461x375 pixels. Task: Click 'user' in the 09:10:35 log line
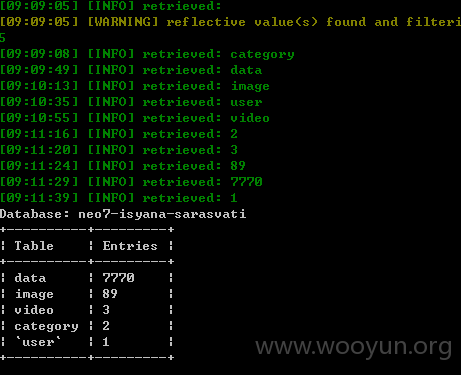pyautogui.click(x=246, y=102)
